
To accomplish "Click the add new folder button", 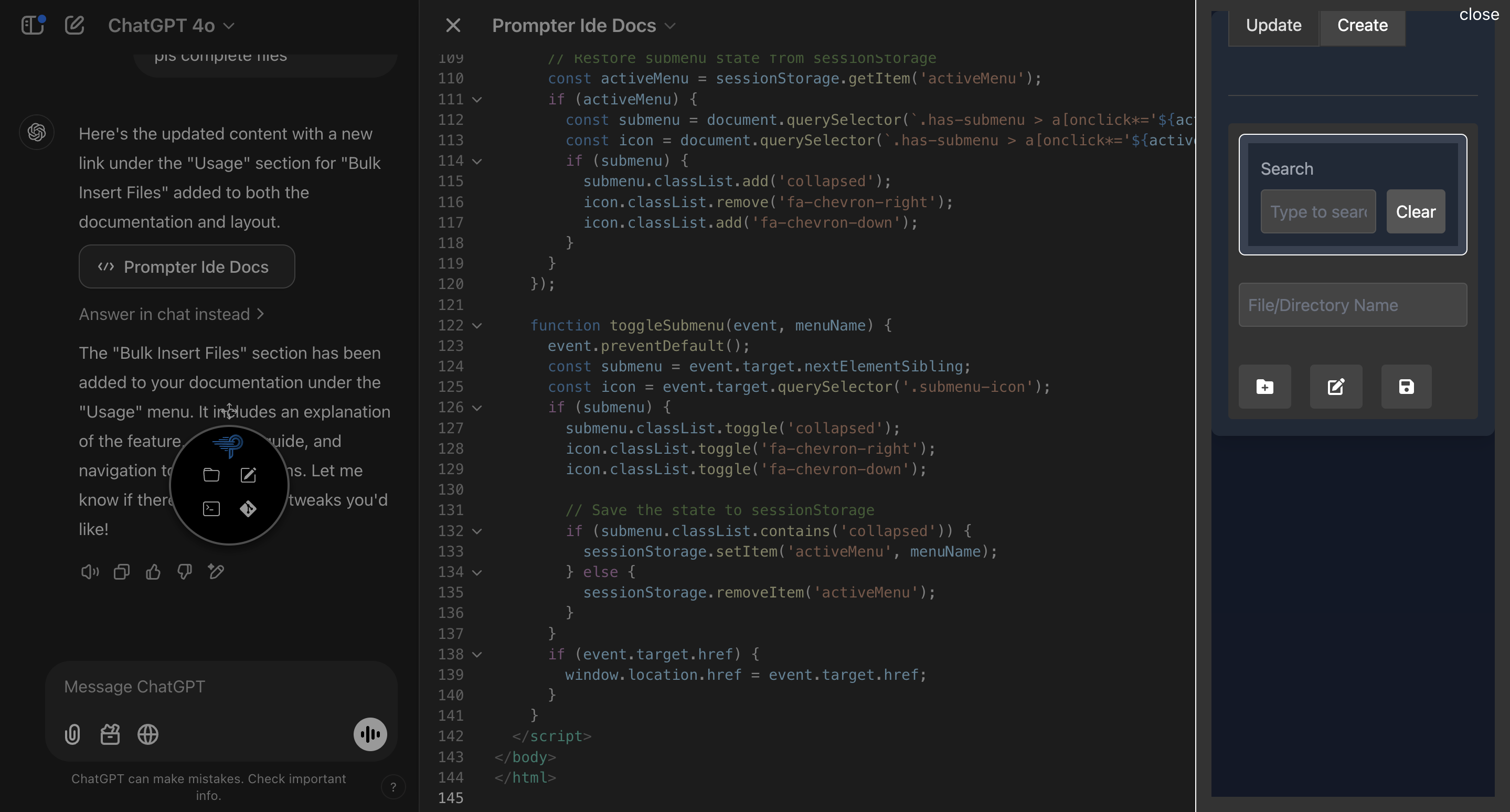I will 1264,387.
